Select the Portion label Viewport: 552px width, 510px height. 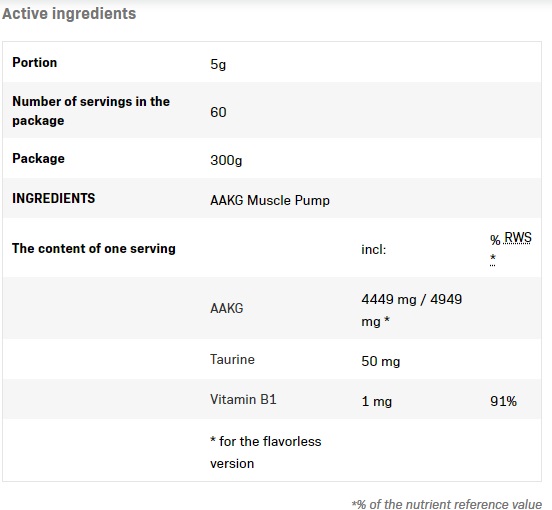(x=34, y=62)
